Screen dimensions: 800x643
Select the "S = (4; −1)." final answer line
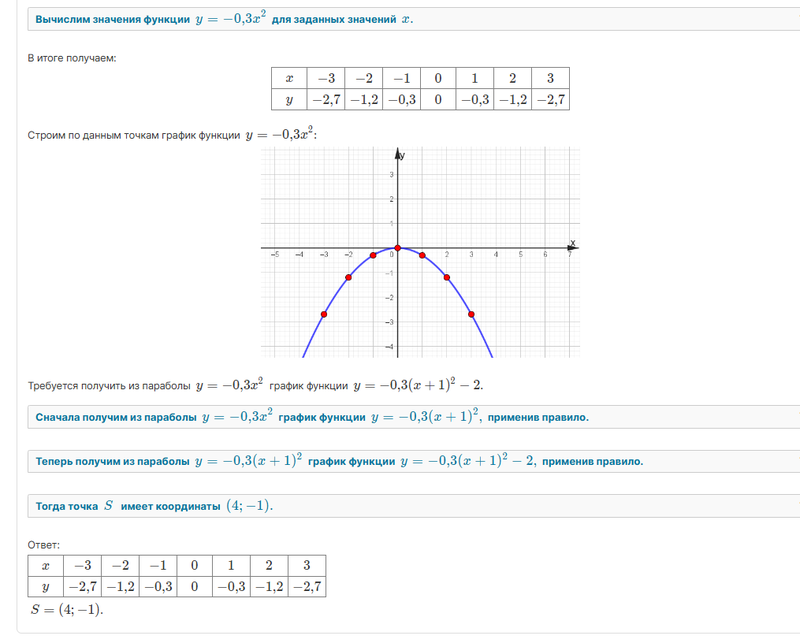click(x=68, y=609)
